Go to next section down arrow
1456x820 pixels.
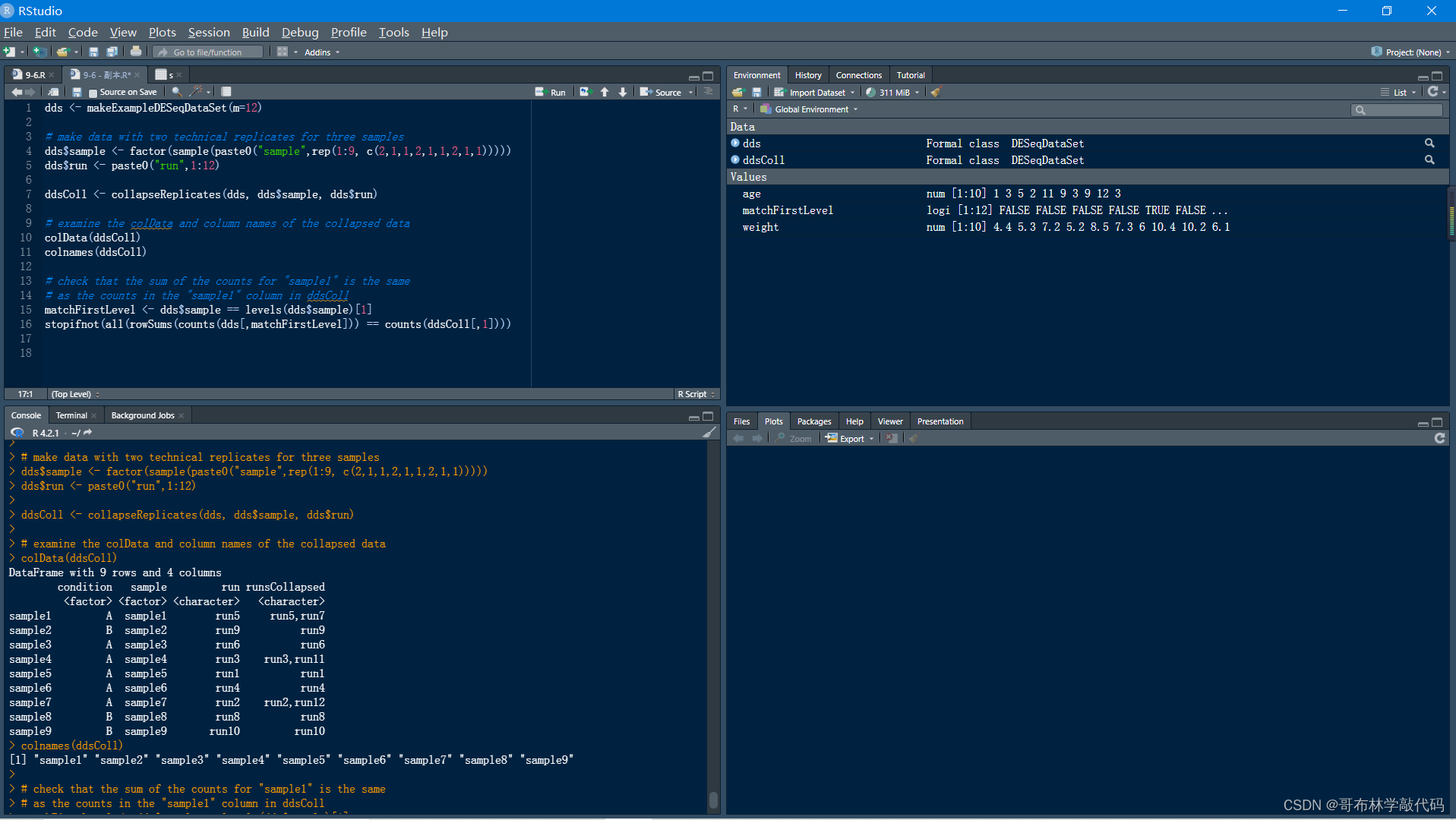pos(623,92)
